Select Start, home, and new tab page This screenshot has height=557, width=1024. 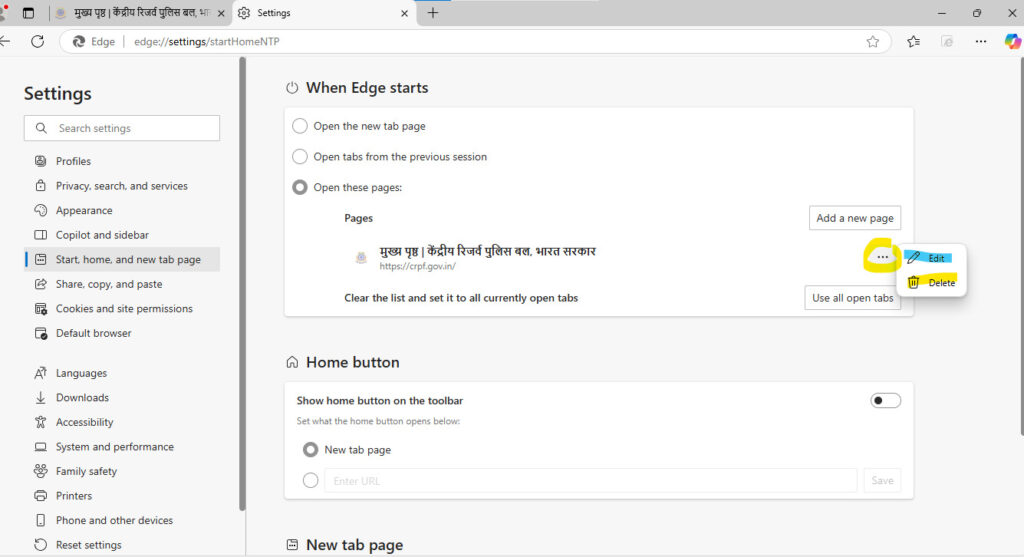pyautogui.click(x=122, y=259)
